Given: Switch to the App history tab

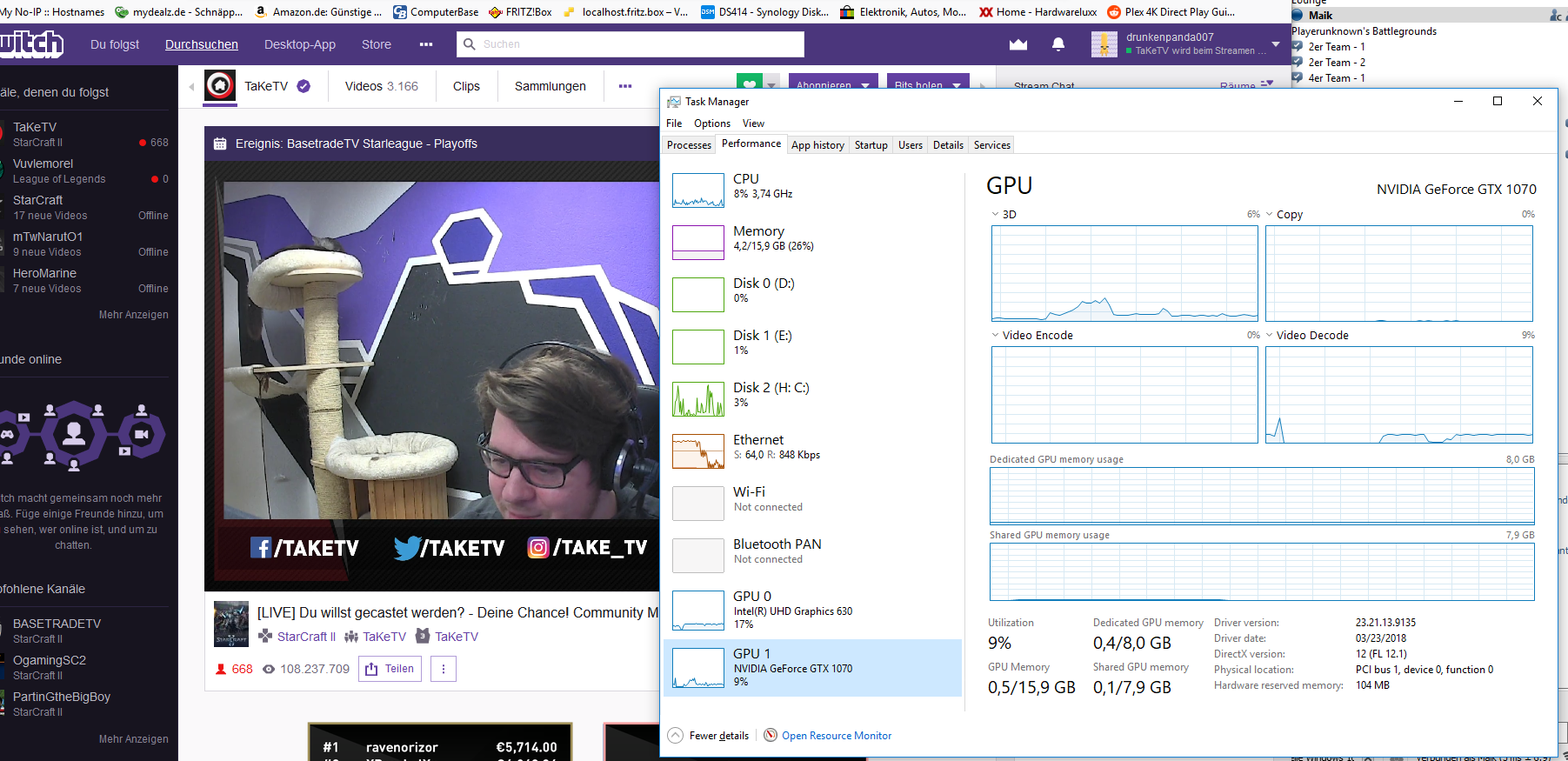Looking at the screenshot, I should [817, 145].
